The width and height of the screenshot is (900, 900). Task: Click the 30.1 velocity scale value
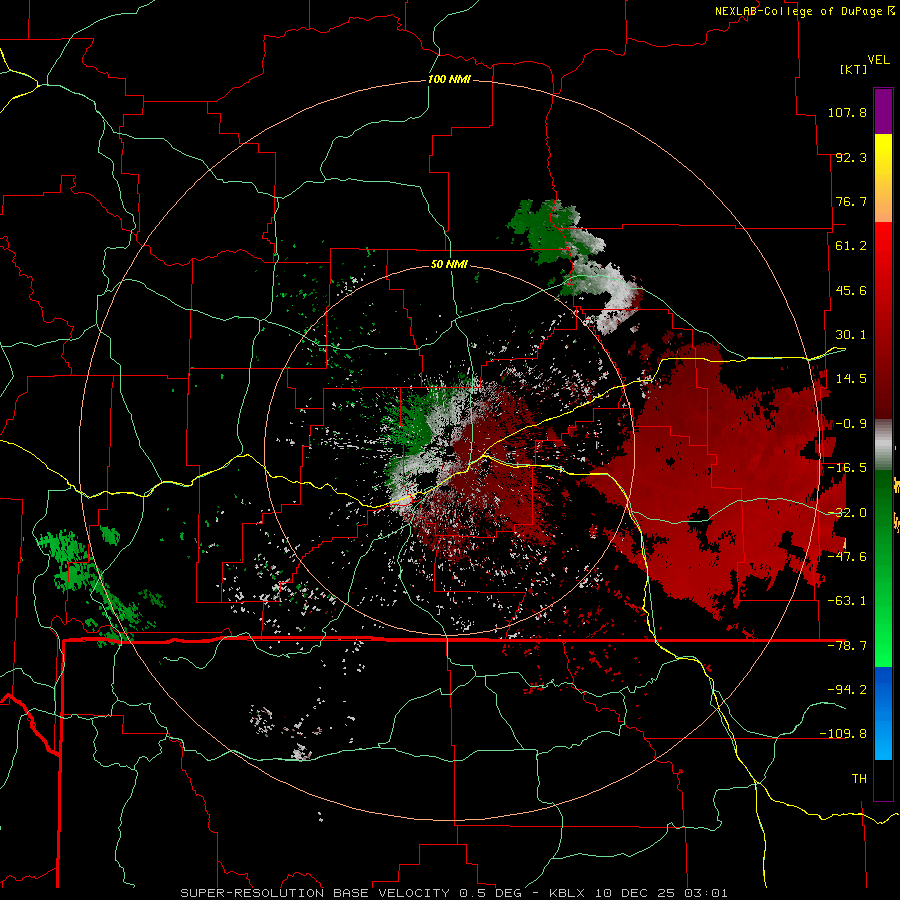click(851, 335)
